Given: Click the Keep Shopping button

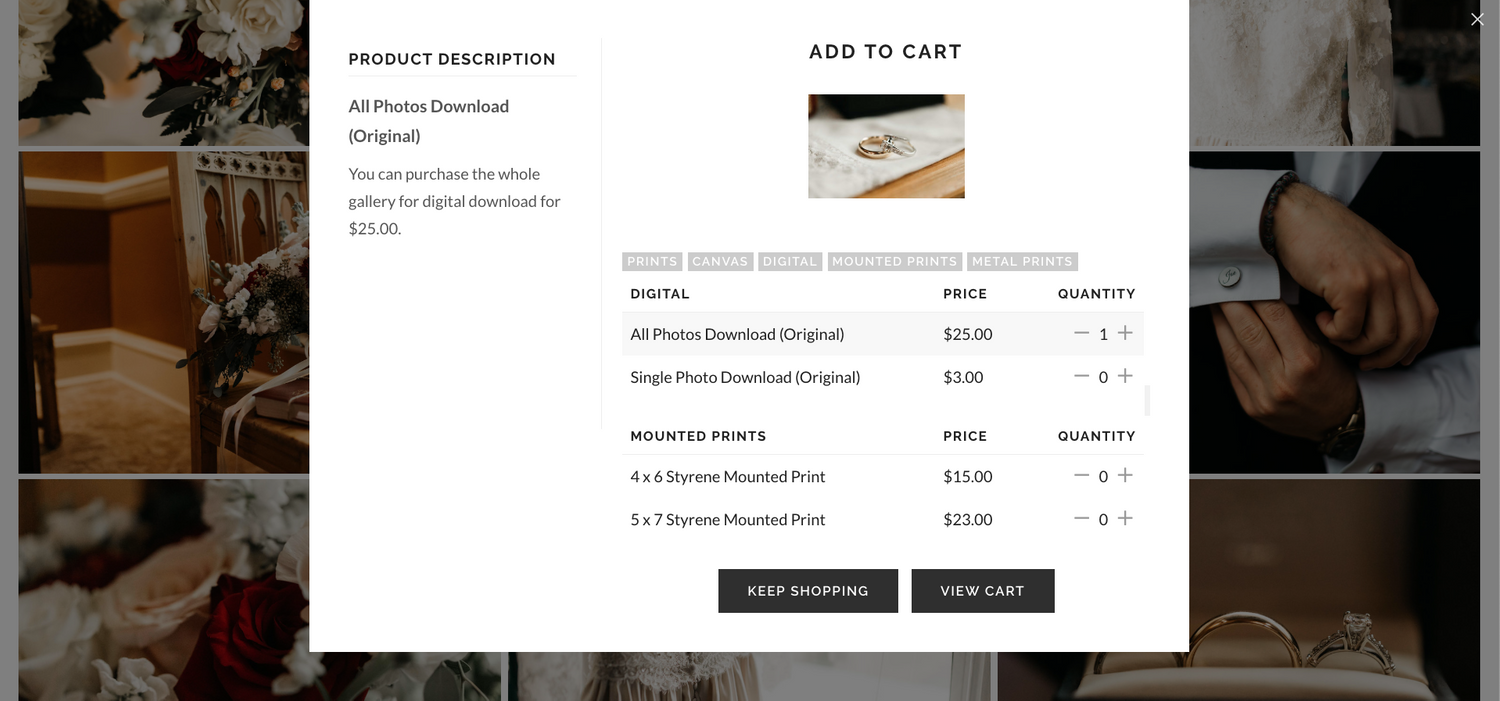Looking at the screenshot, I should tap(808, 591).
